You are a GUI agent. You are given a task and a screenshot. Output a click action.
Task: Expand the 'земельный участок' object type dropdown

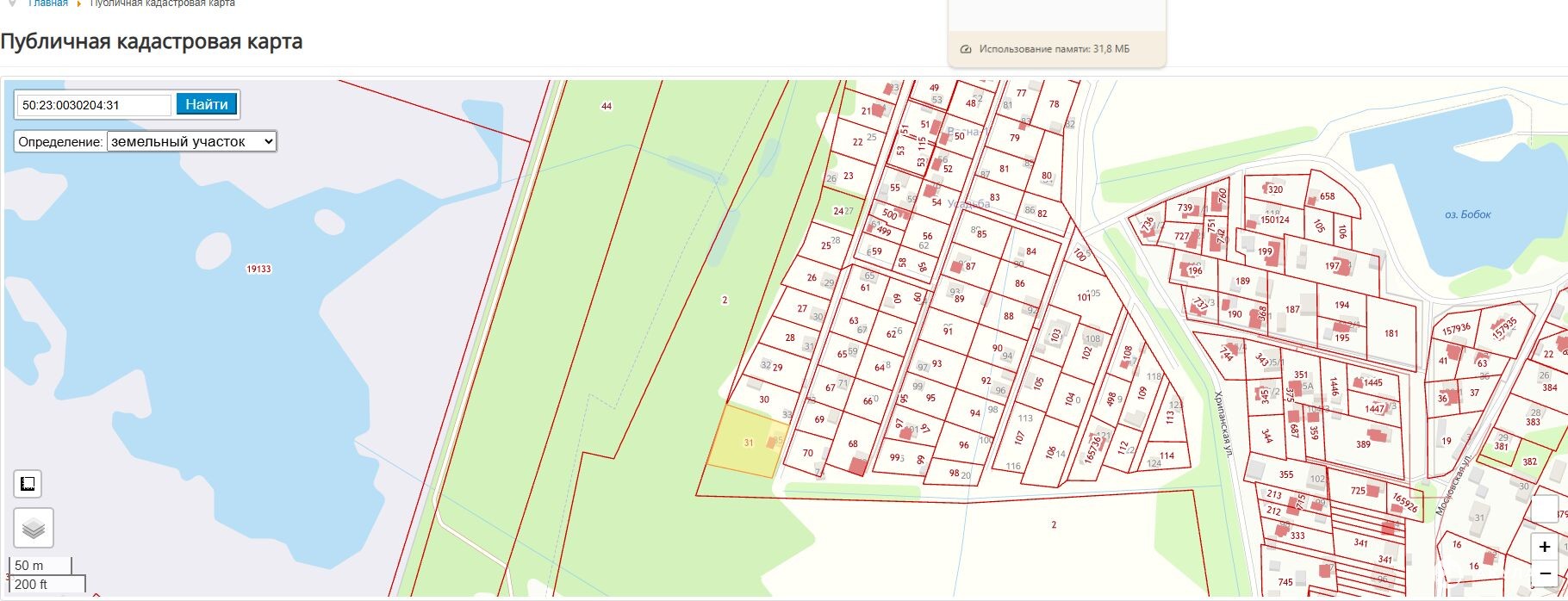coord(191,142)
